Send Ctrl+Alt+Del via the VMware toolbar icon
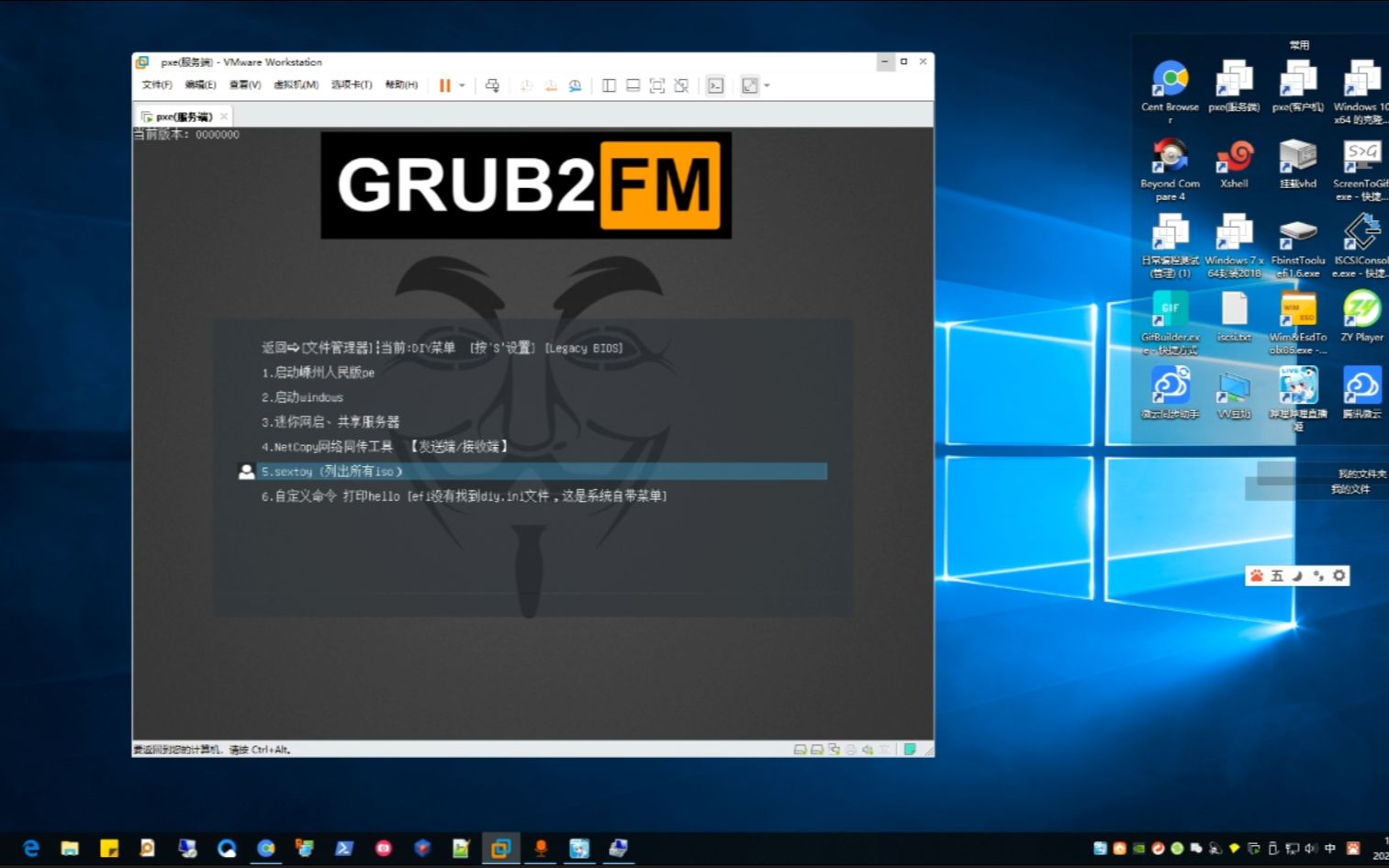1389x868 pixels. coord(492,85)
